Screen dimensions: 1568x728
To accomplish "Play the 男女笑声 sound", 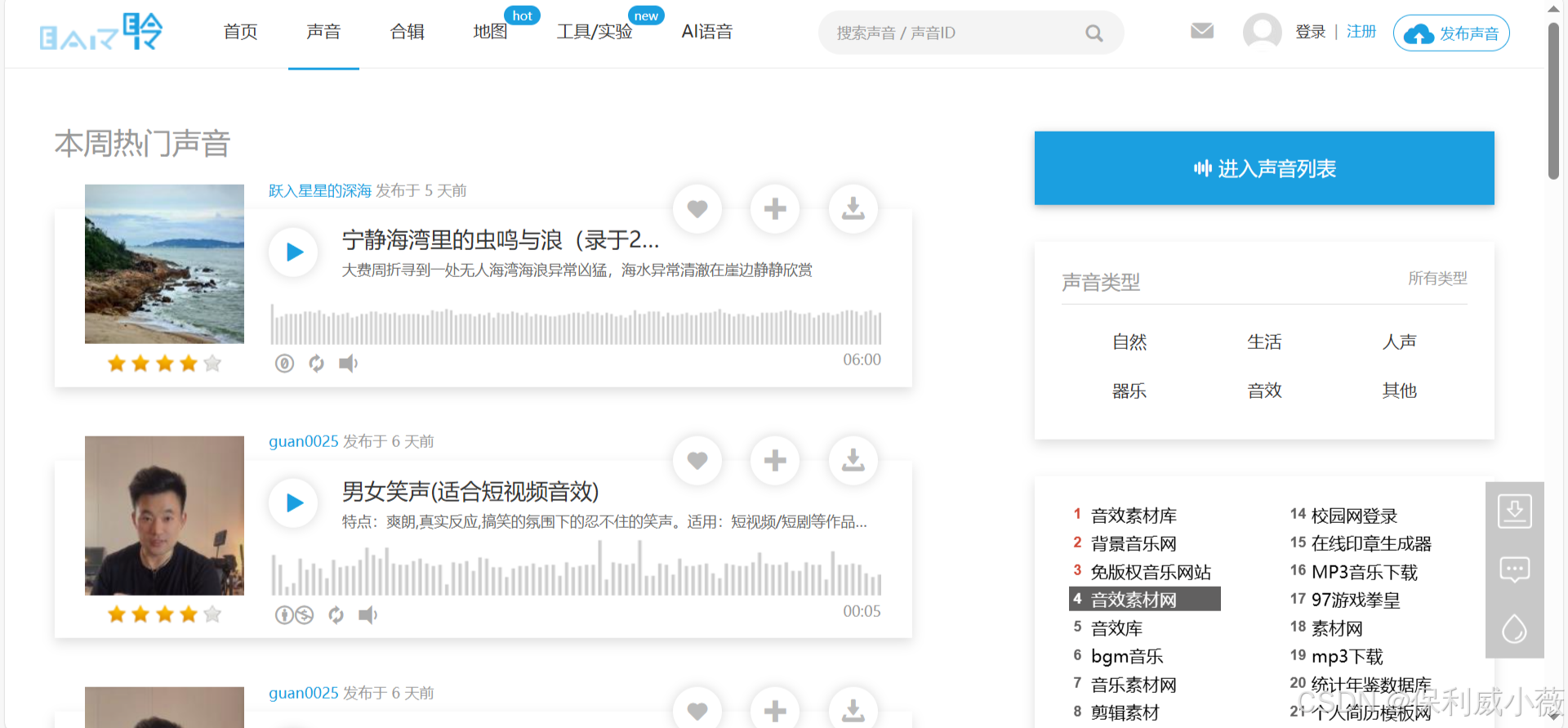I will click(294, 503).
